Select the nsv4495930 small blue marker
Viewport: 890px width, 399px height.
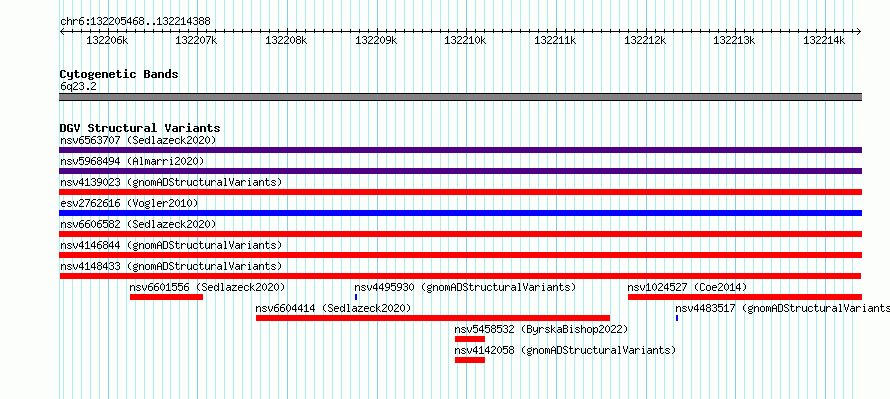[356, 297]
